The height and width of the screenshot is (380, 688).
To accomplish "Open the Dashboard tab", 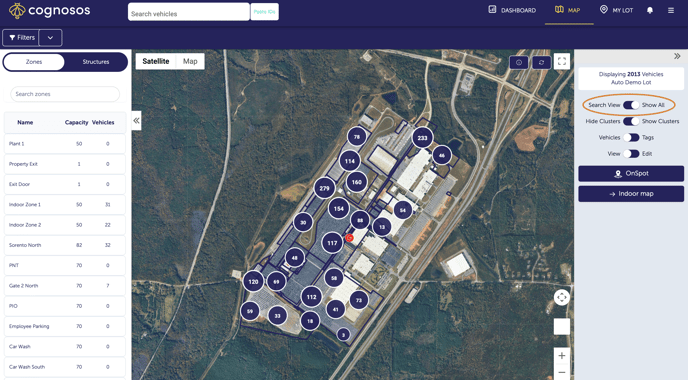I will 512,10.
